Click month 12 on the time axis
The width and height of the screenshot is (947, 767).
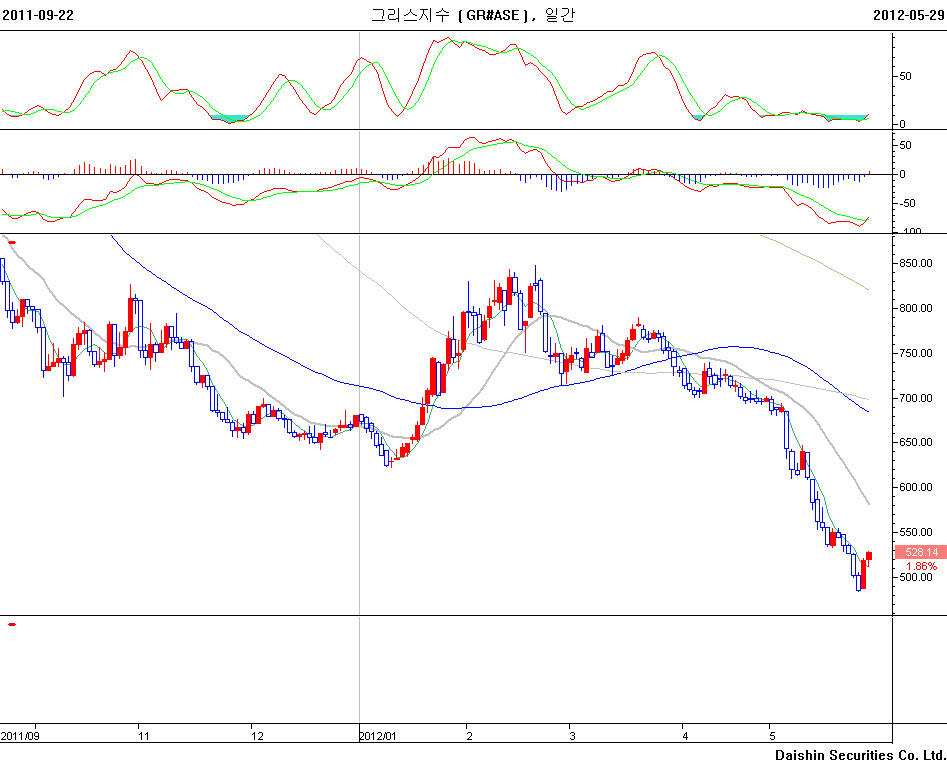[x=257, y=735]
